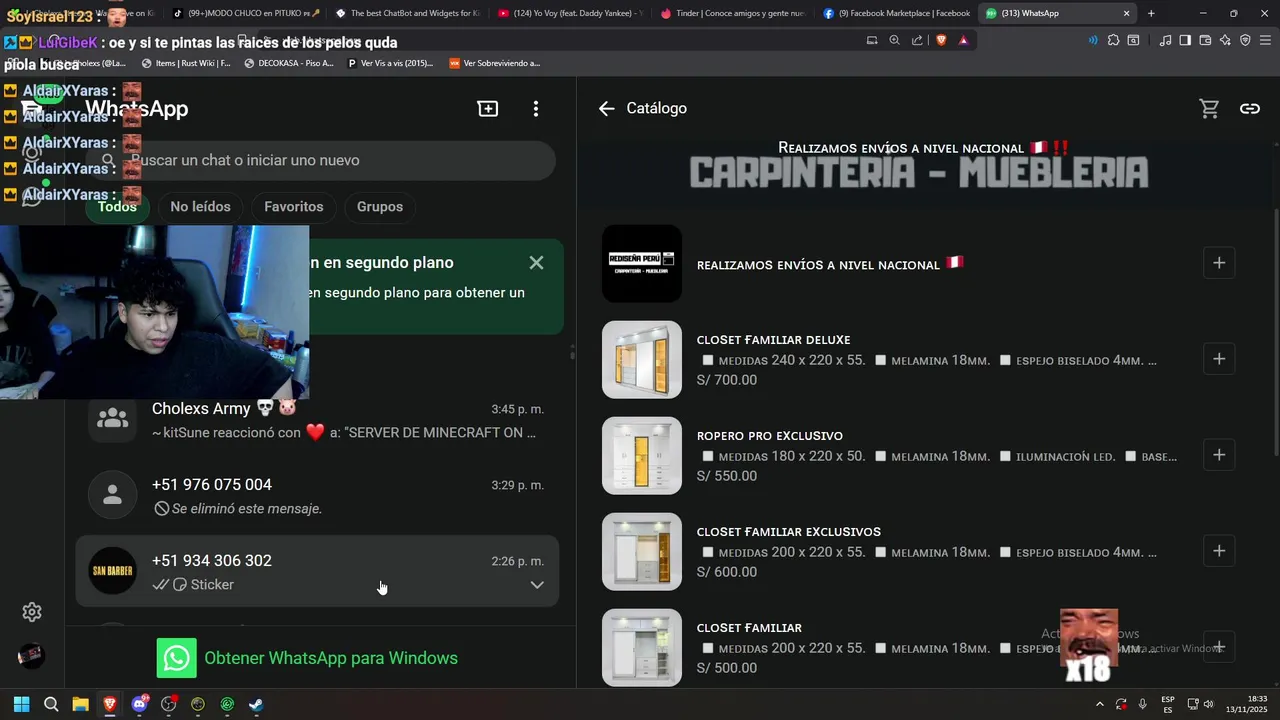Open Windows Start menu
1280x720 pixels.
point(21,704)
